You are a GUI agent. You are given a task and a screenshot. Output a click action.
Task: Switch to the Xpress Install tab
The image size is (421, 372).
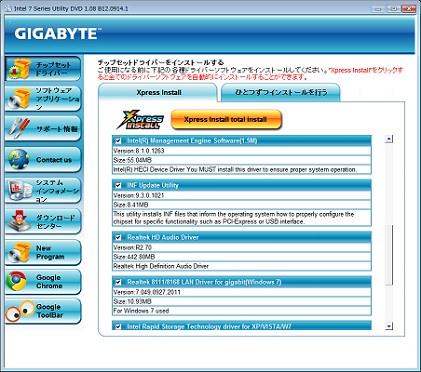tap(158, 92)
